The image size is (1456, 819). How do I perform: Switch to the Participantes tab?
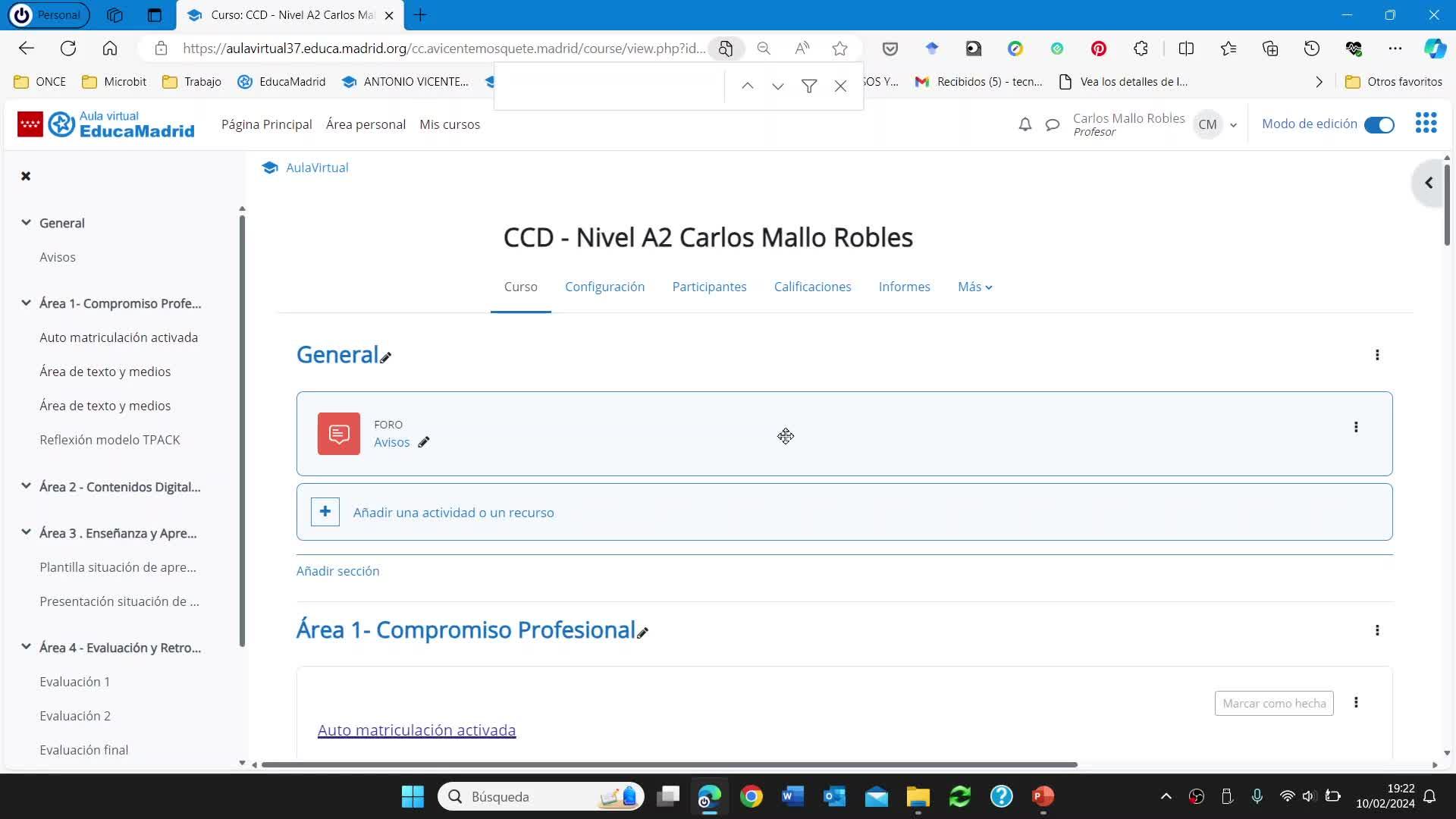click(709, 287)
